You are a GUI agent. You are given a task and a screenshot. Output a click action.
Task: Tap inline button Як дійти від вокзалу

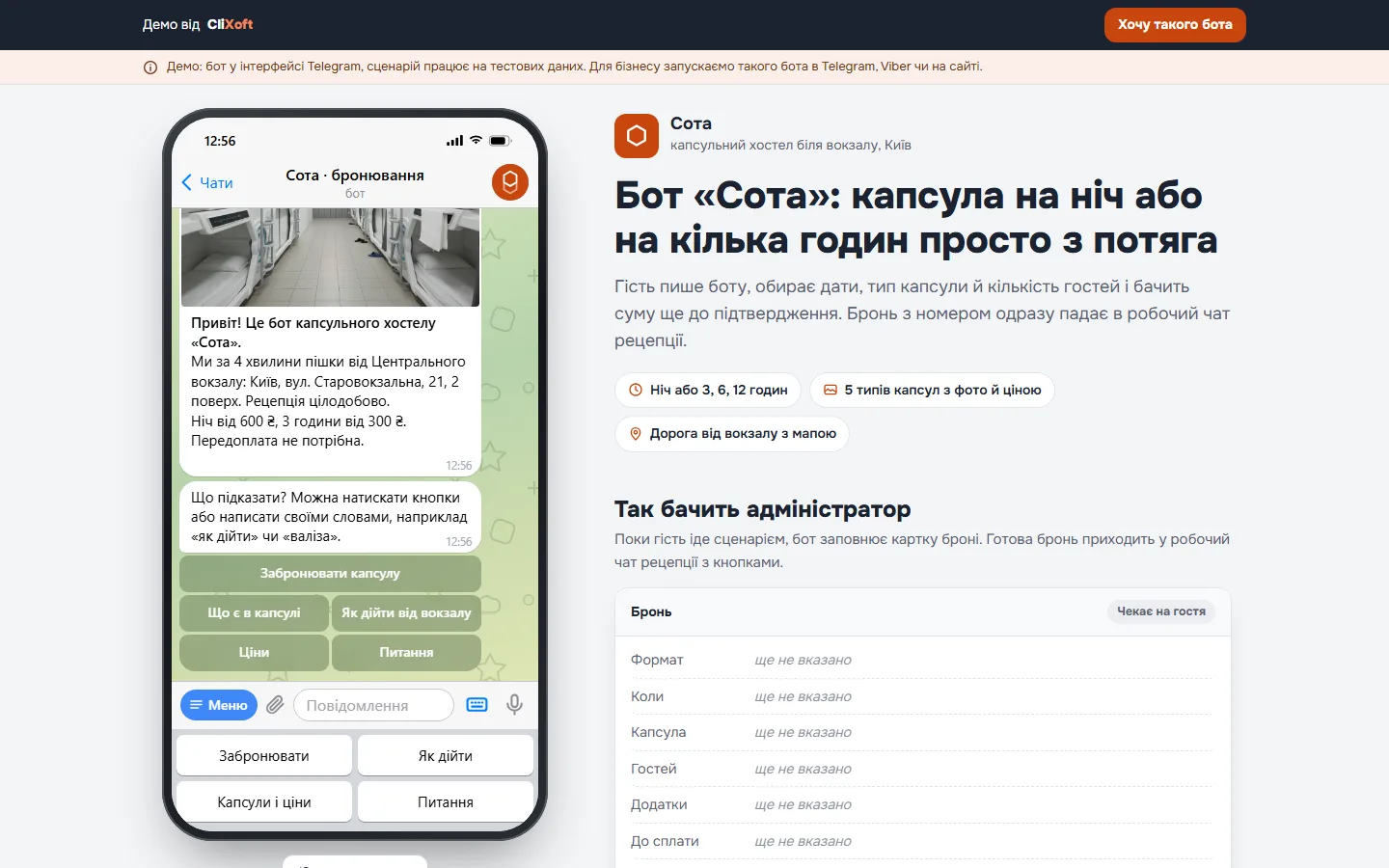point(406,613)
